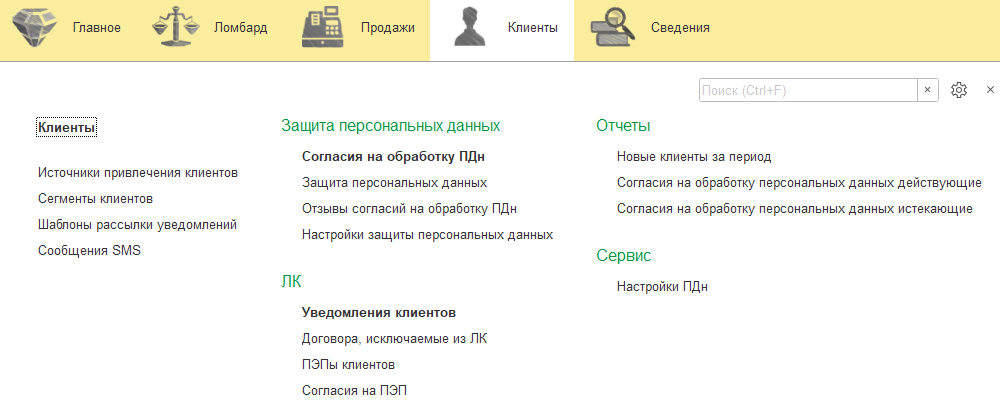Open Уведомления клиентов under ЛК
This screenshot has height=406, width=1000.
click(379, 313)
